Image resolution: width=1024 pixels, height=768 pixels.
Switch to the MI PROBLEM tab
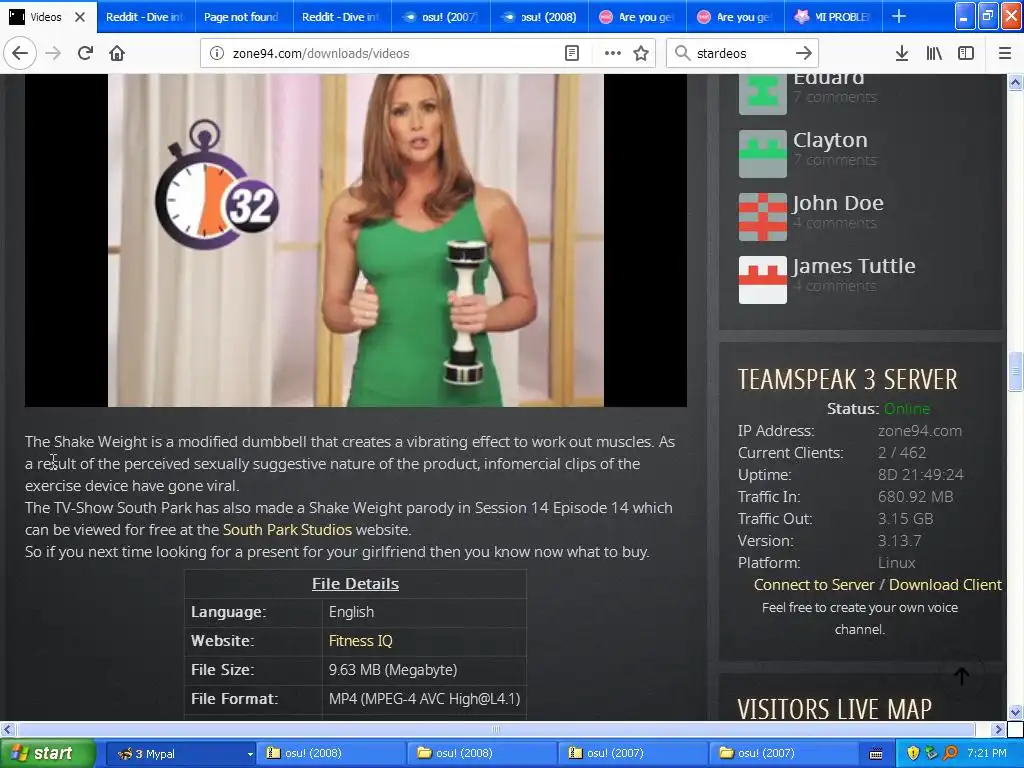tap(832, 17)
